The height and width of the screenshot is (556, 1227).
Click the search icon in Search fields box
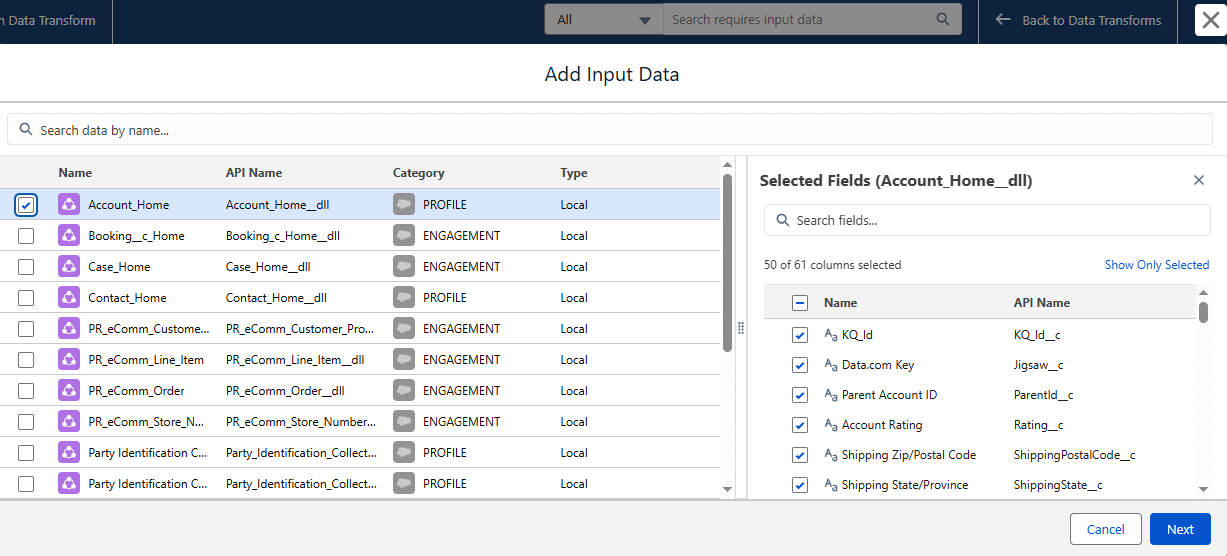pyautogui.click(x=782, y=220)
